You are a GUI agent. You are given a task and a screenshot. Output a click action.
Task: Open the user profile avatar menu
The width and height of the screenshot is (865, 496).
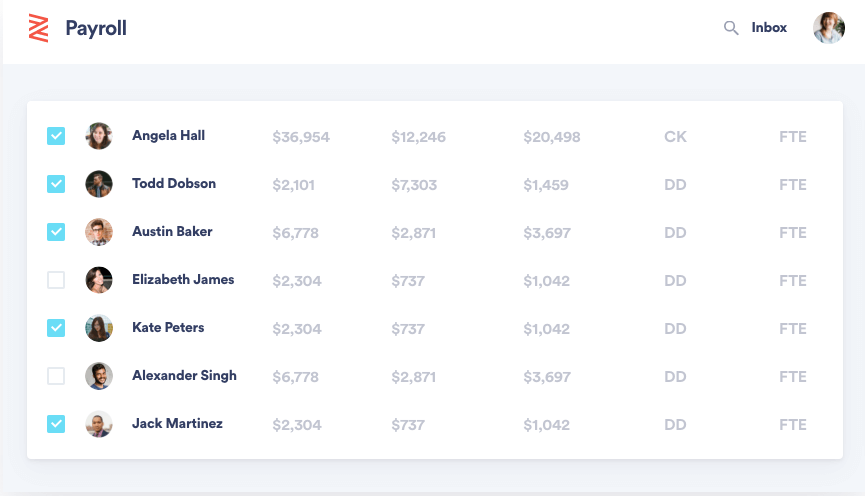[829, 28]
